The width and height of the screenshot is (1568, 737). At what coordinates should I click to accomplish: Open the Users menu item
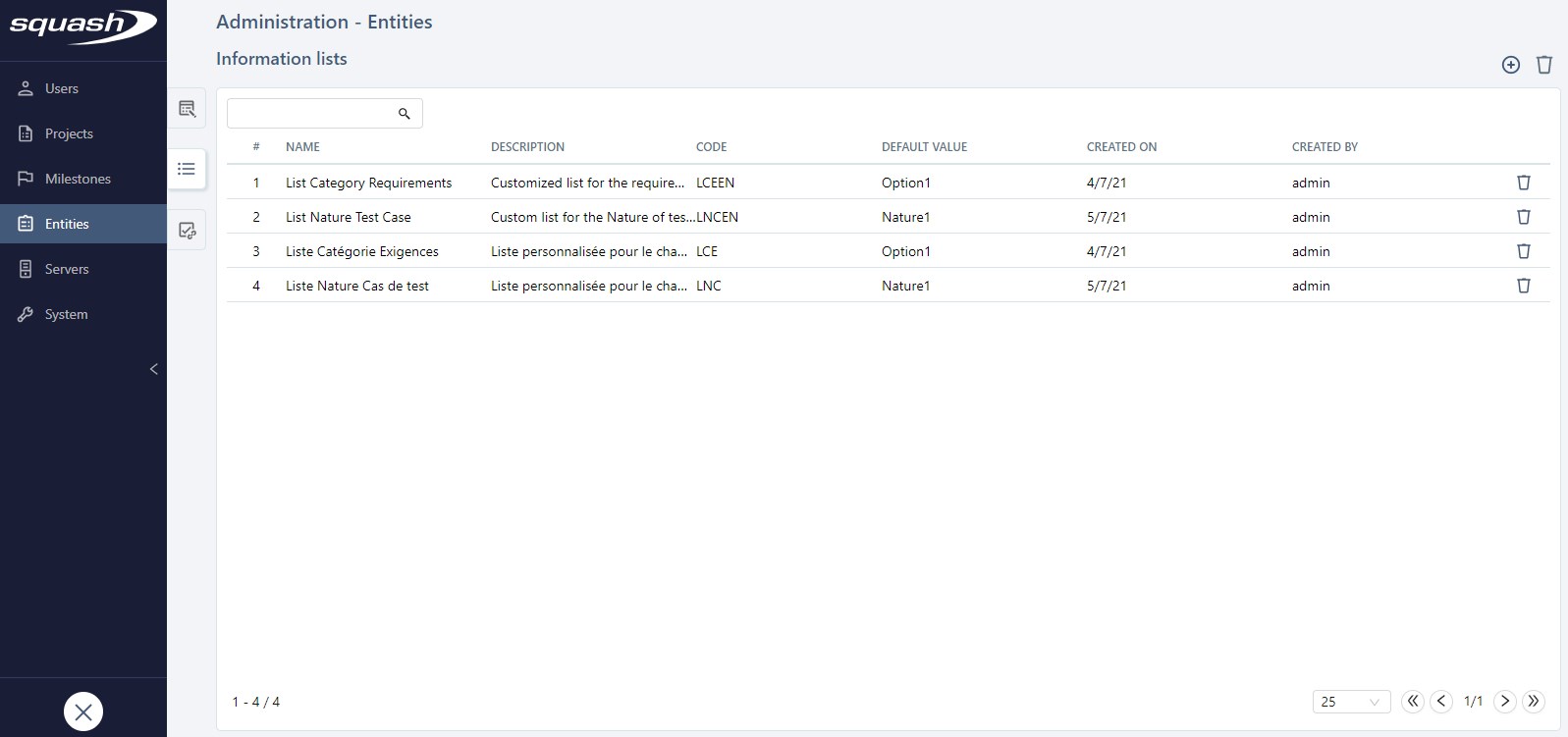(x=62, y=88)
